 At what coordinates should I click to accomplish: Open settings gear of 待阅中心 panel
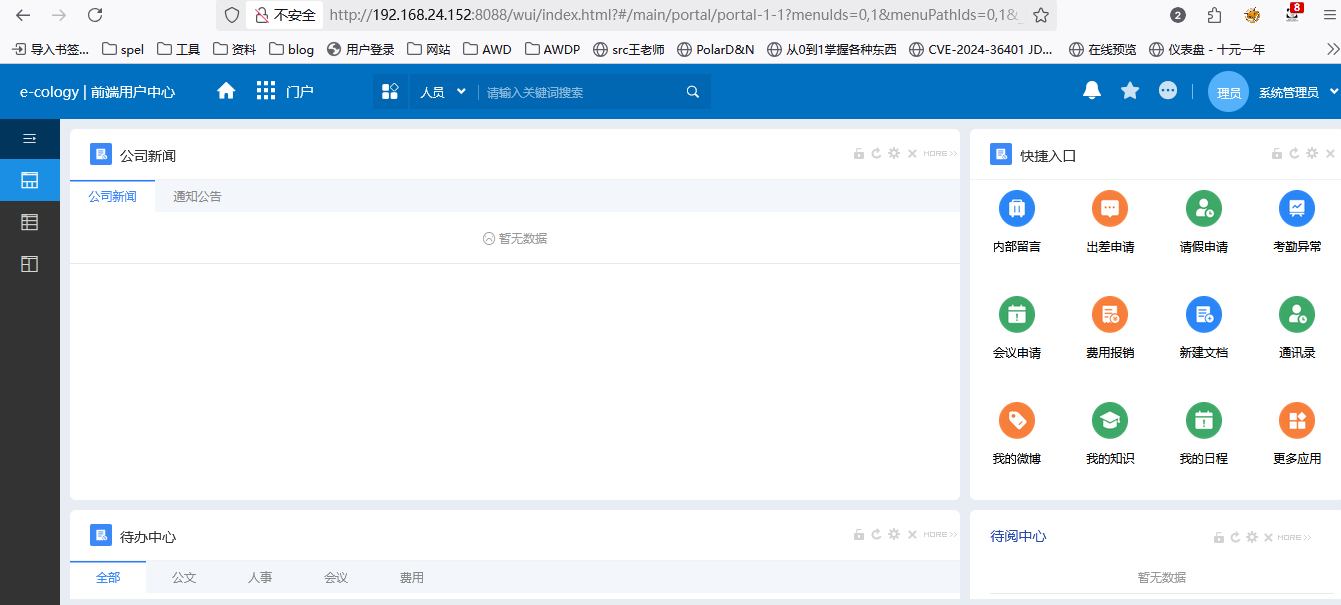point(1252,537)
